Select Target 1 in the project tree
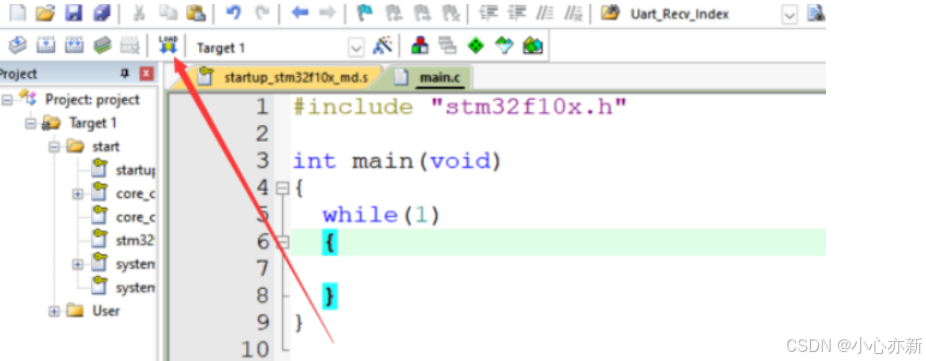Image resolution: width=926 pixels, height=361 pixels. (x=93, y=123)
